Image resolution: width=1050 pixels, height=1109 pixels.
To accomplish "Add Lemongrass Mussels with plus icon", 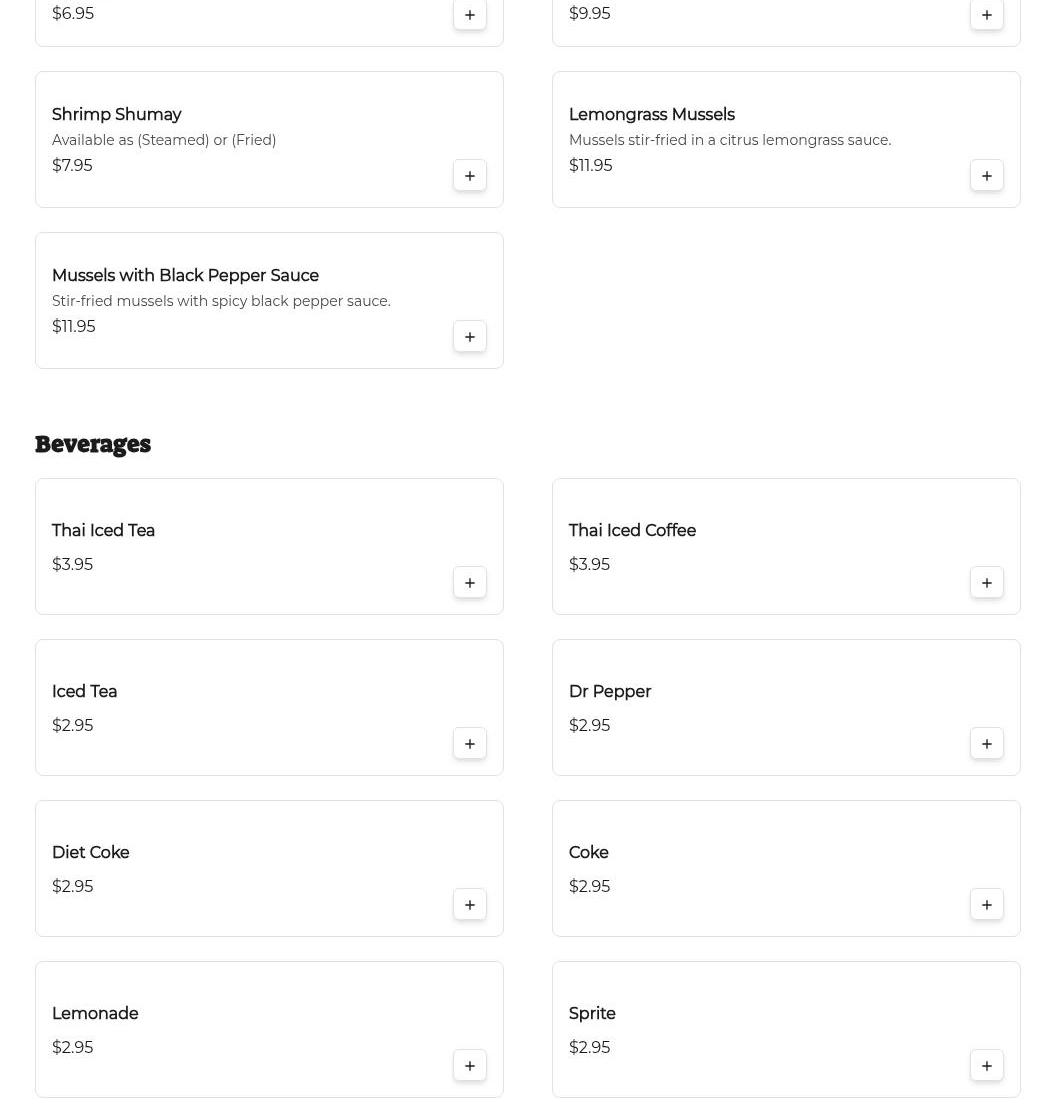I will pyautogui.click(x=986, y=176).
